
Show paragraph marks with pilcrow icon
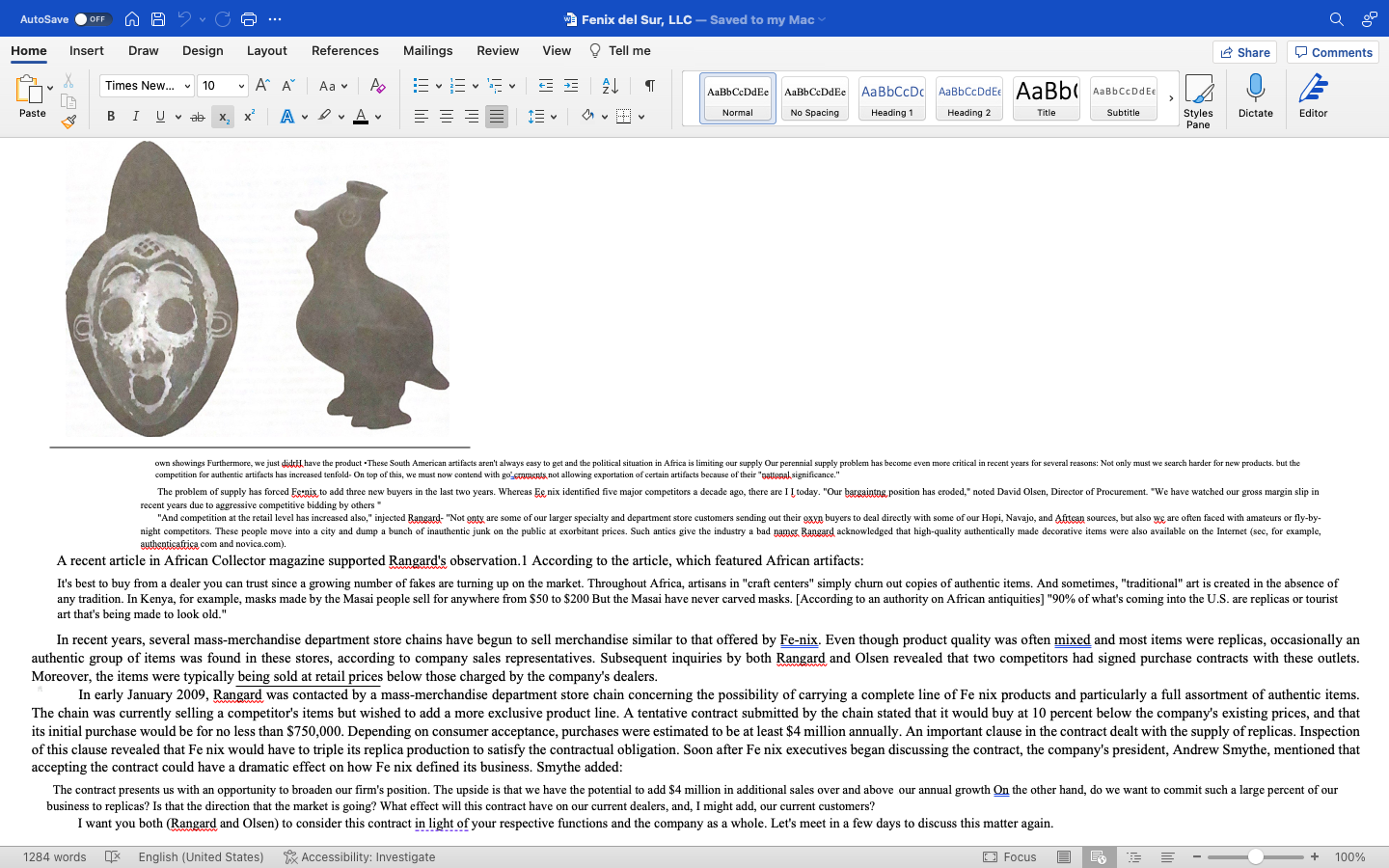click(649, 86)
